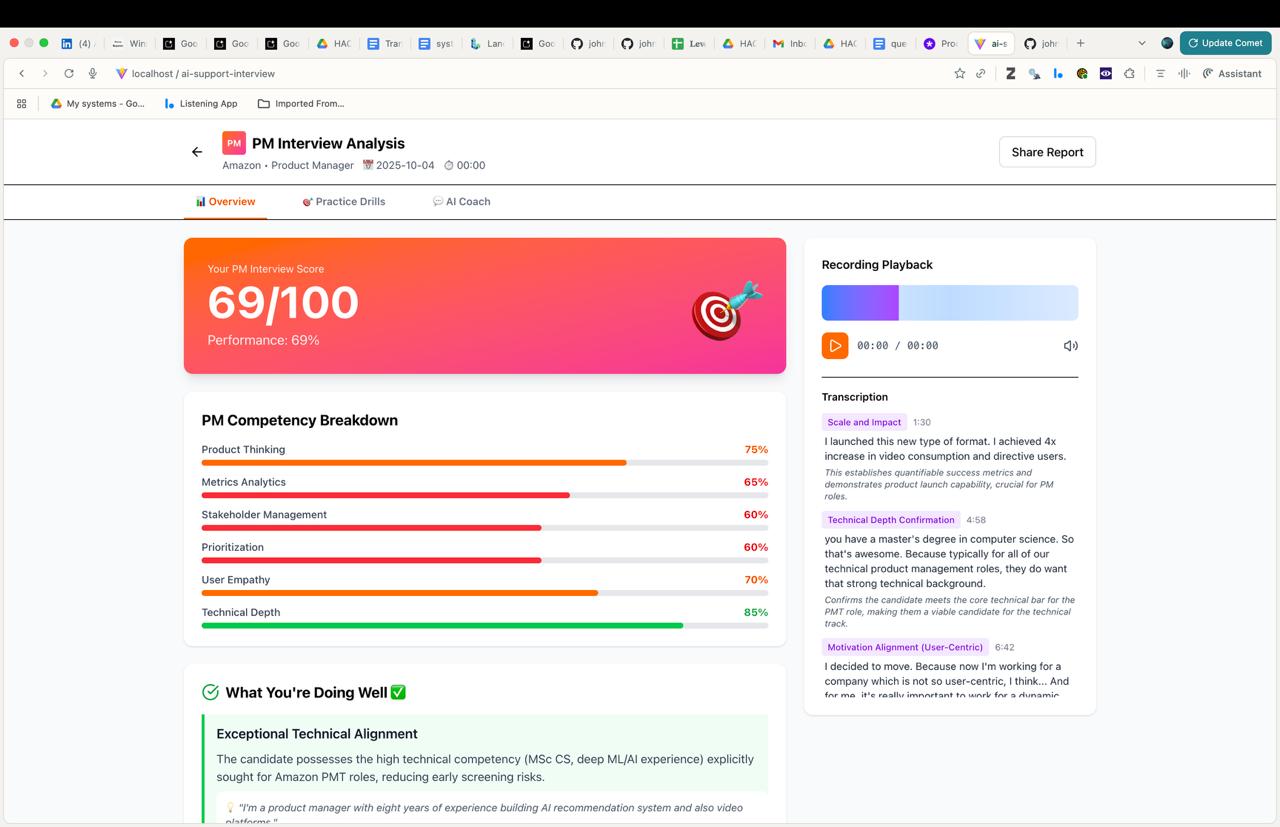Click the Stakeholder Management label
1280x827 pixels.
pyautogui.click(x=264, y=514)
